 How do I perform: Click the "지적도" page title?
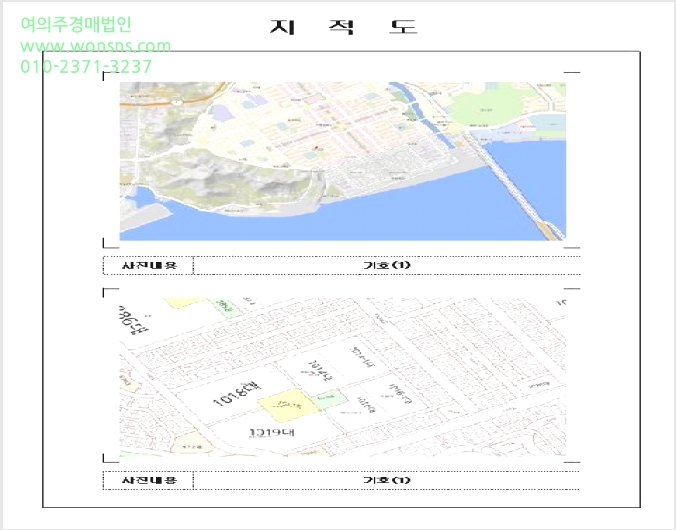tap(344, 27)
